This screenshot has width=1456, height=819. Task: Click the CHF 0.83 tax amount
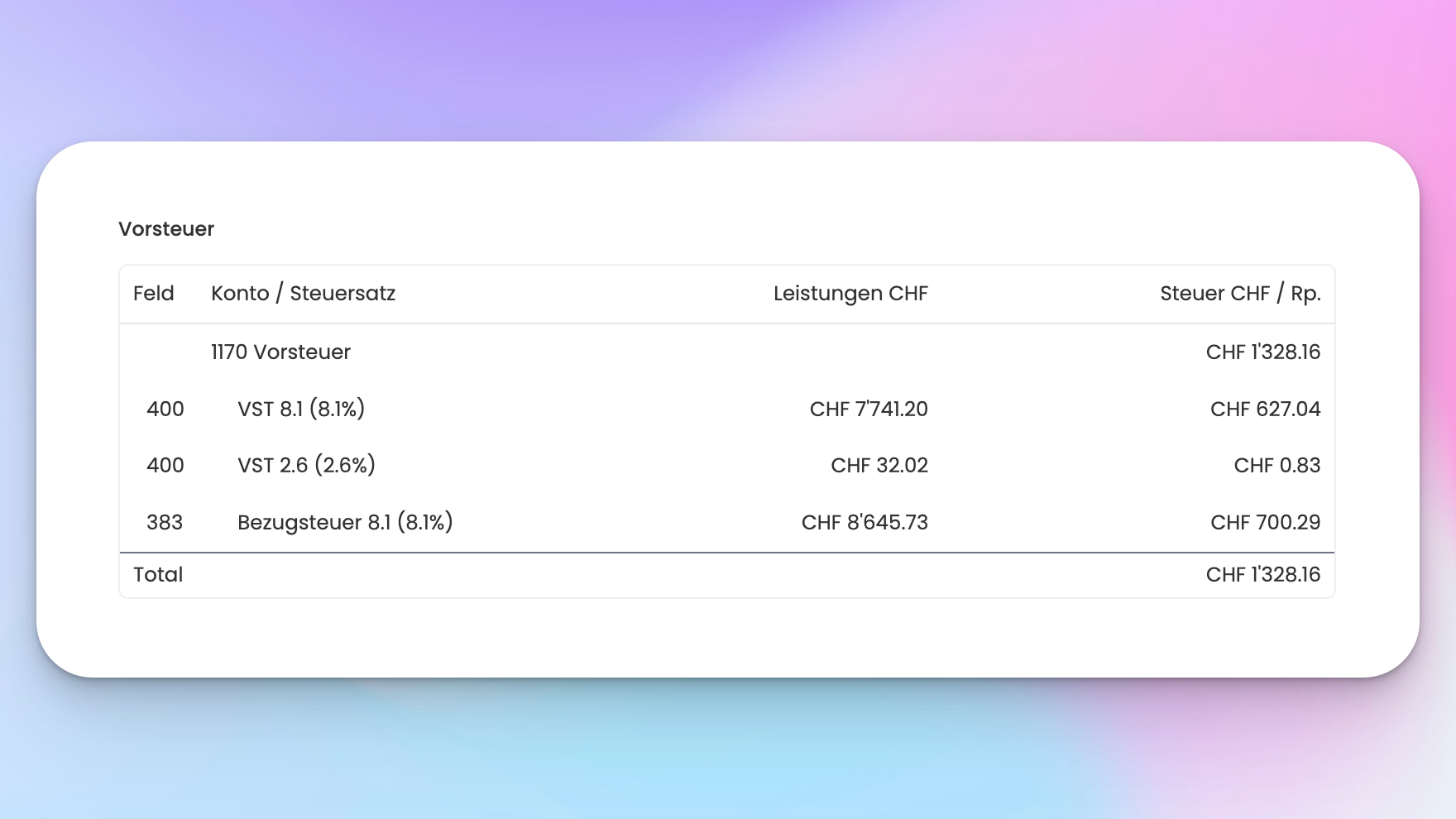(1277, 466)
